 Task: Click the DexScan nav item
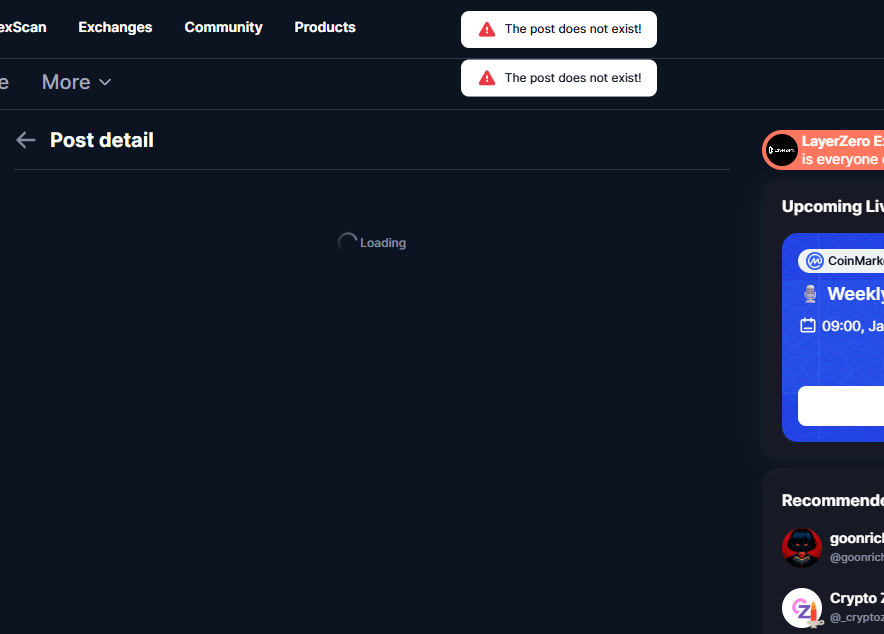23,27
